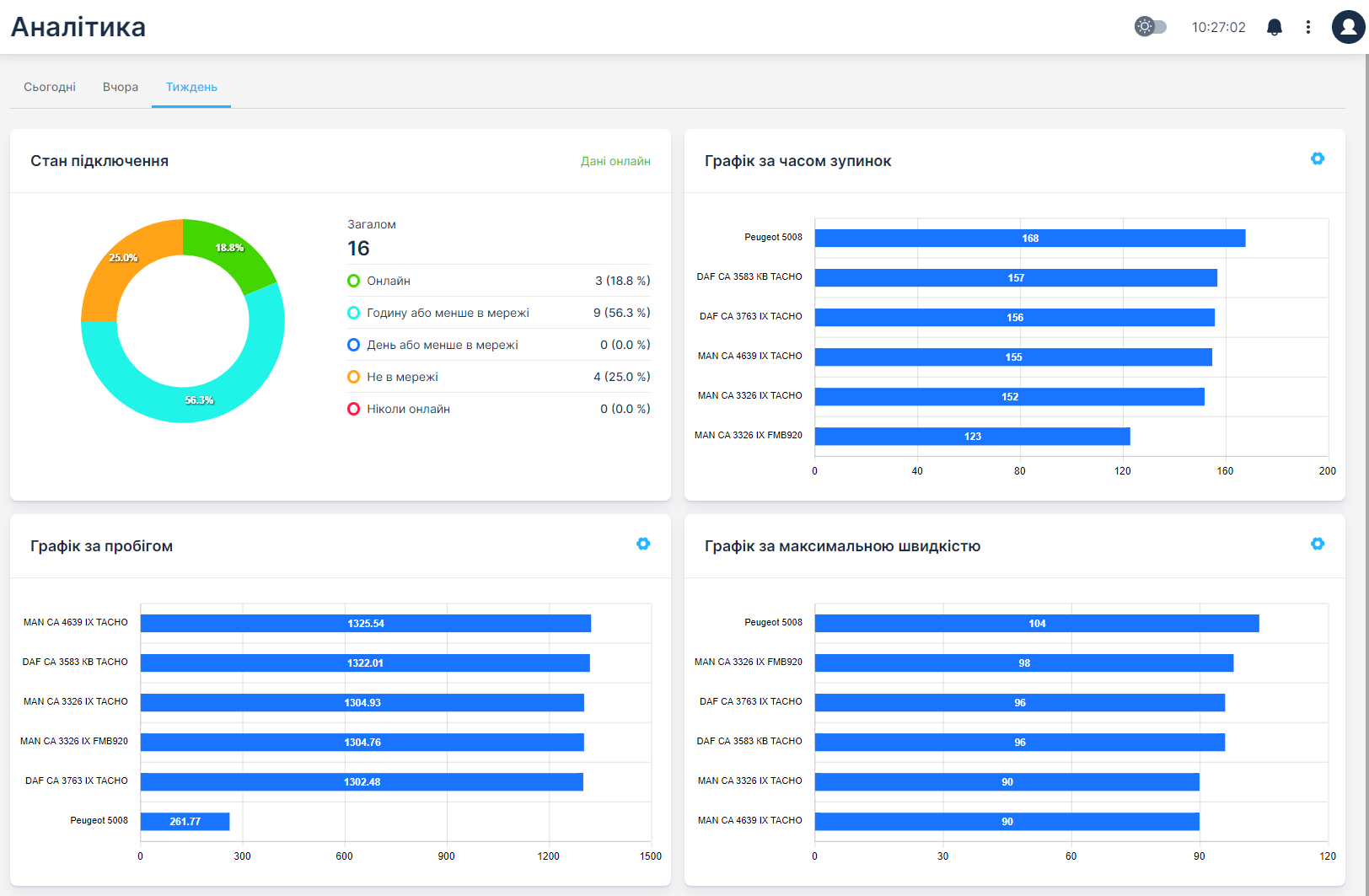Open the user profile avatar
Viewport: 1369px width, 896px height.
point(1348,27)
